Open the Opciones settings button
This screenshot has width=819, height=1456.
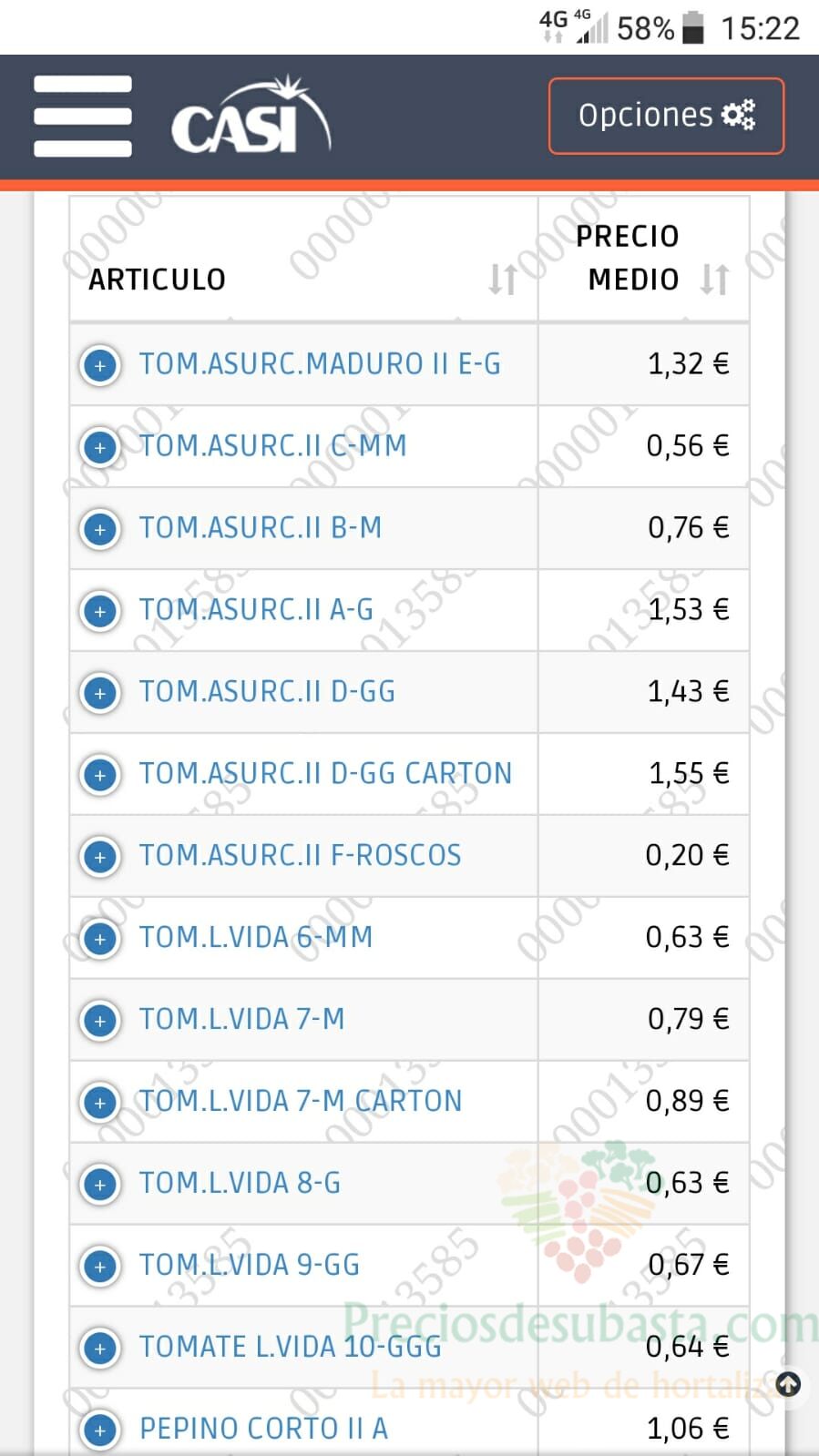tap(666, 116)
